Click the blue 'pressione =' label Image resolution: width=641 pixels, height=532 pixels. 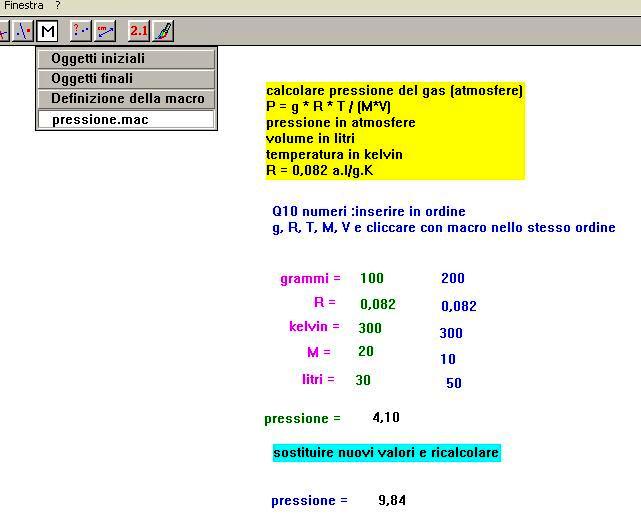[309, 501]
